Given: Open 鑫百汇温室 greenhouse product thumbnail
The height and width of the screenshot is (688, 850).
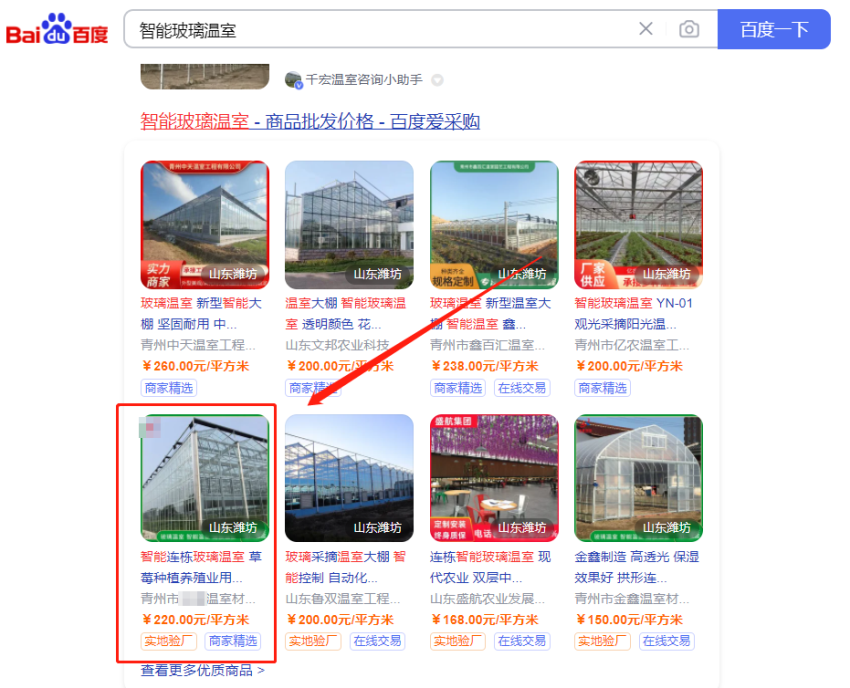Looking at the screenshot, I should point(494,224).
